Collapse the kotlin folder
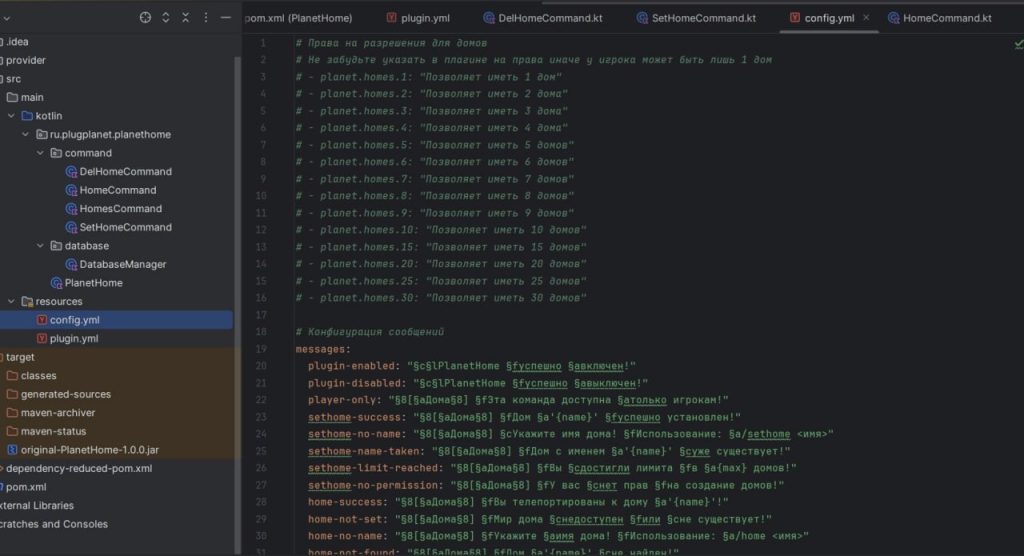The width and height of the screenshot is (1024, 556). point(12,116)
